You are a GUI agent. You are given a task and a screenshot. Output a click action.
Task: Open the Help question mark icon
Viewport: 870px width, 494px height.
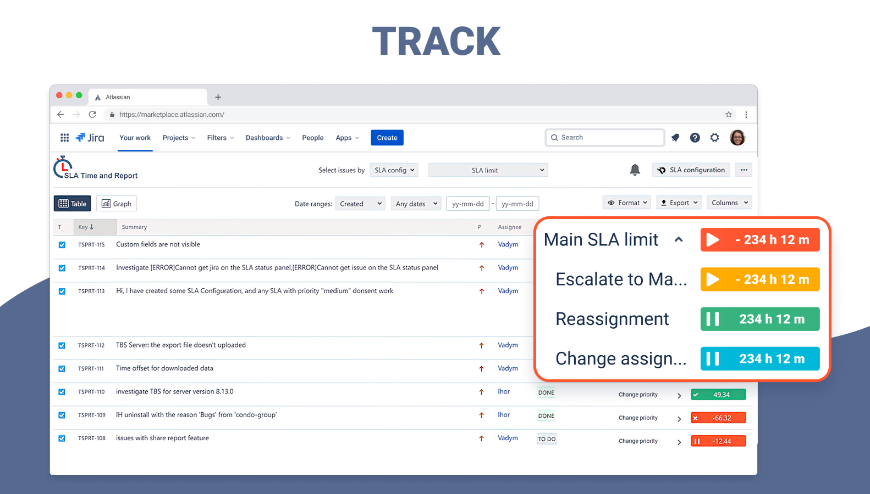(695, 138)
